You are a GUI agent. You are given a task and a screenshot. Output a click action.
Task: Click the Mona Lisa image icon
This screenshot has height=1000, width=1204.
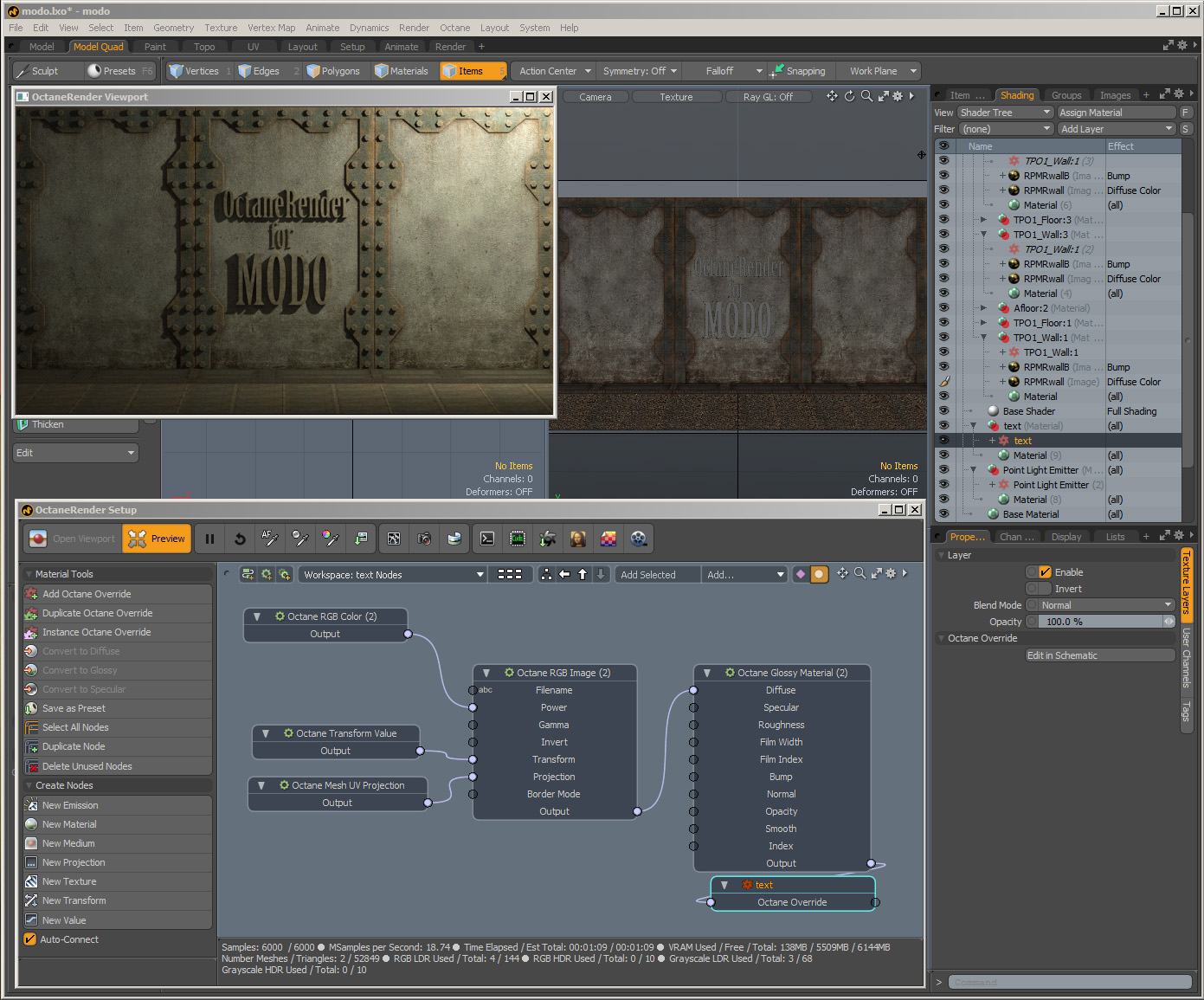(578, 539)
